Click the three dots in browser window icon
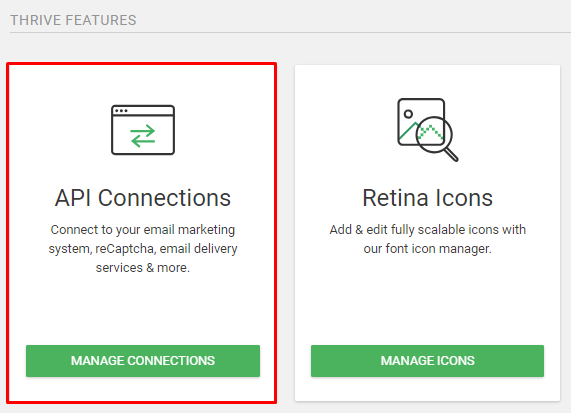This screenshot has width=571, height=413. coord(121,111)
